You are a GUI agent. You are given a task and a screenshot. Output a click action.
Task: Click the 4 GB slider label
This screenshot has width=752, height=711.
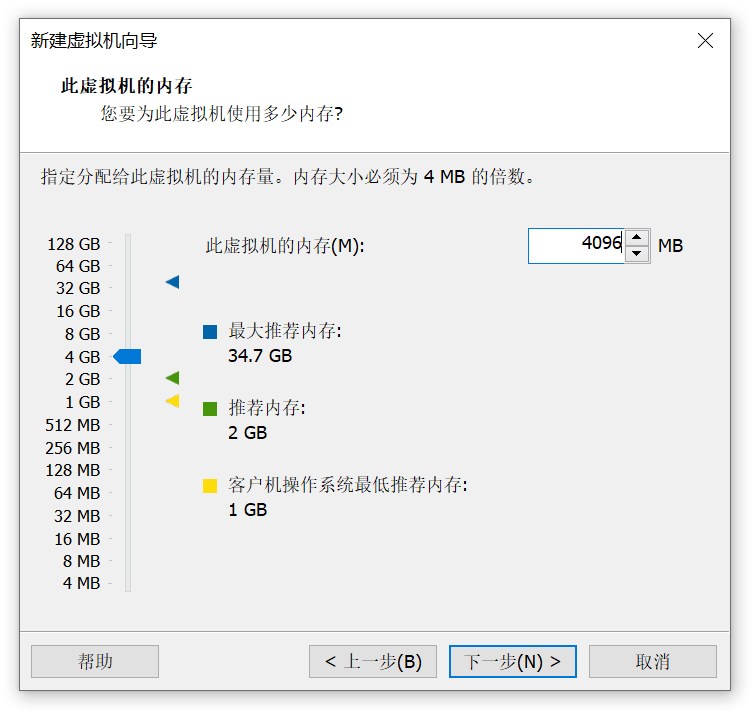(82, 357)
